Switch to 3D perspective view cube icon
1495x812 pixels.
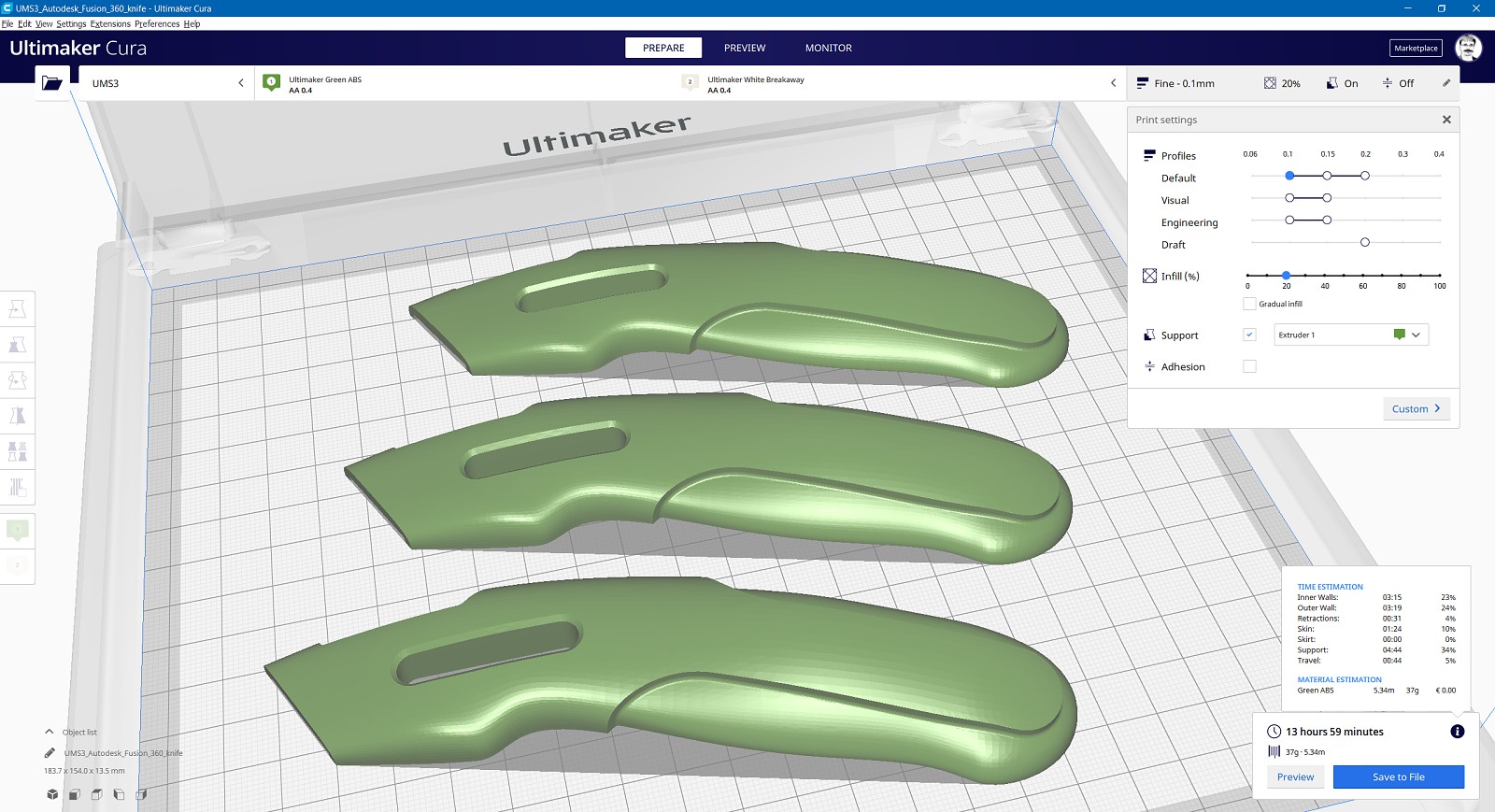52,794
